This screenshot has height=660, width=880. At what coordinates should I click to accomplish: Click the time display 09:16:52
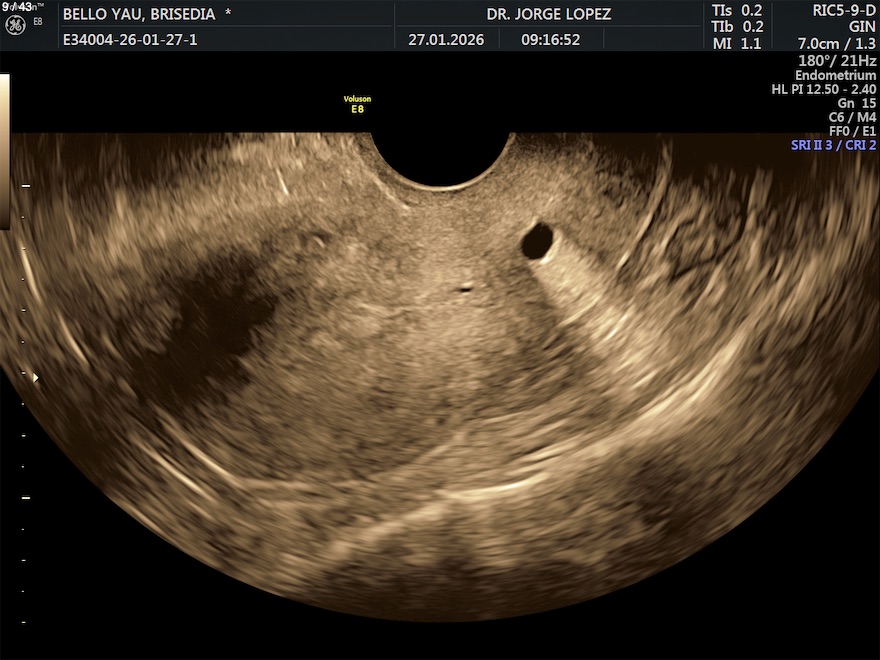click(550, 40)
